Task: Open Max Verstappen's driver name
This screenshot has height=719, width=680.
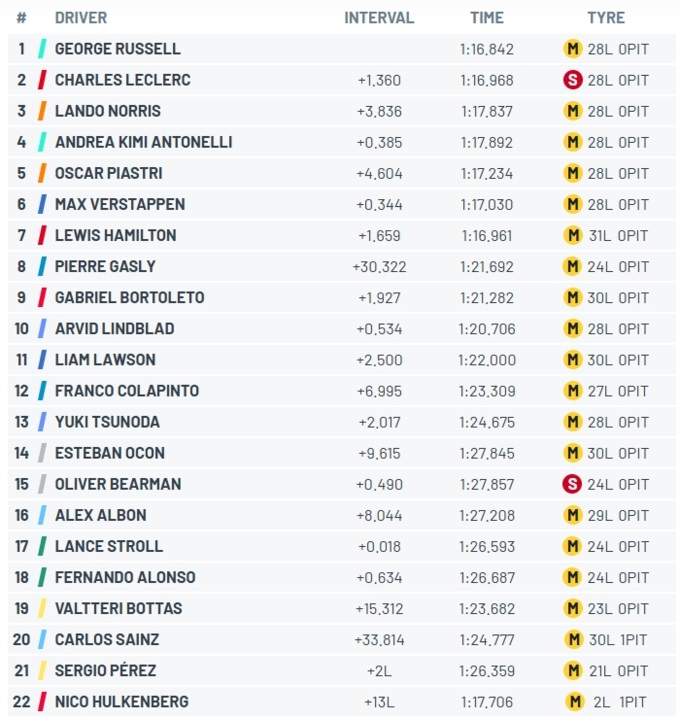Action: pyautogui.click(x=120, y=204)
